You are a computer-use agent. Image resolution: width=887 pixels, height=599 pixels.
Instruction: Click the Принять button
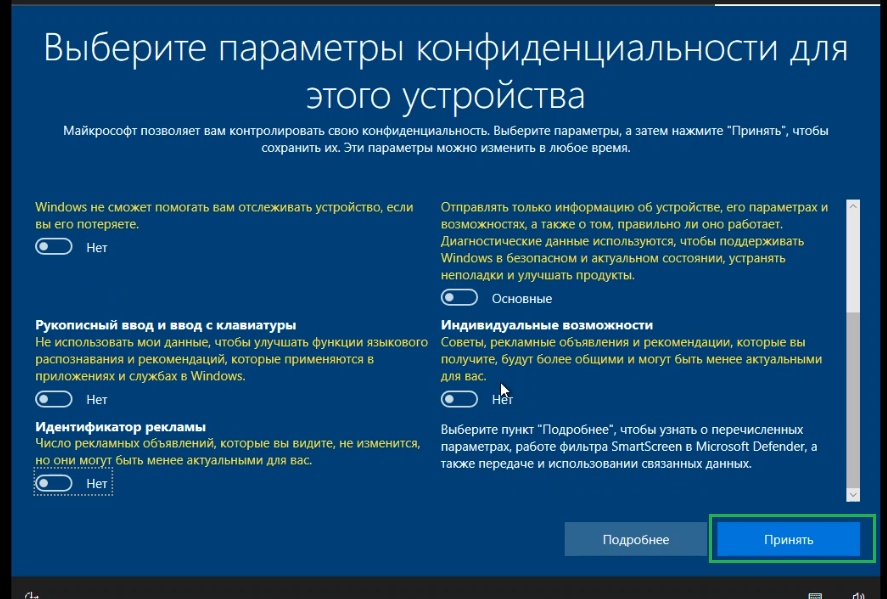789,539
